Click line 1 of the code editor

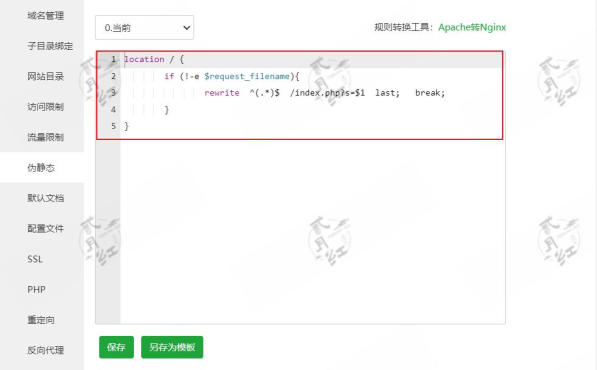tap(312, 59)
